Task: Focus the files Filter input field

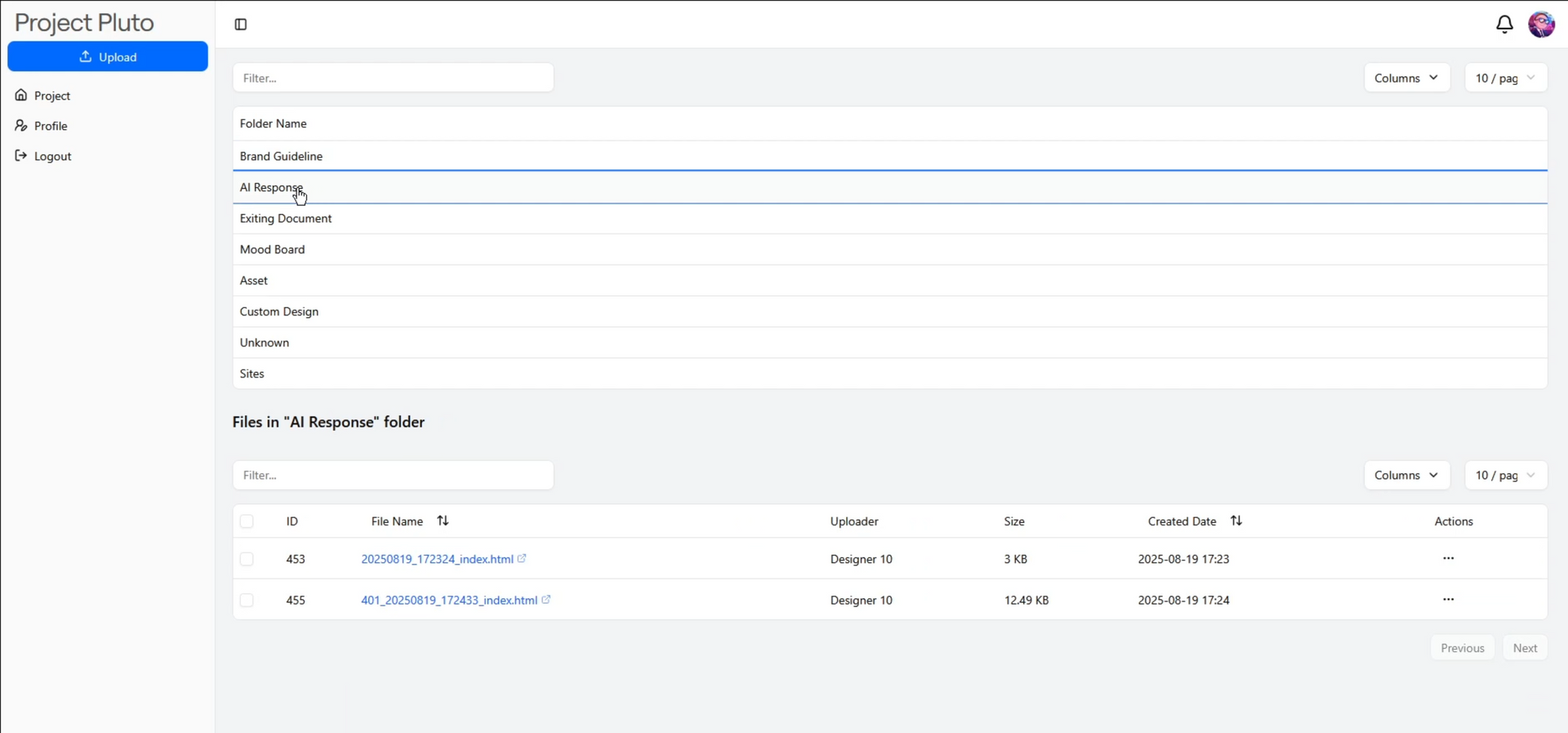Action: tap(393, 476)
